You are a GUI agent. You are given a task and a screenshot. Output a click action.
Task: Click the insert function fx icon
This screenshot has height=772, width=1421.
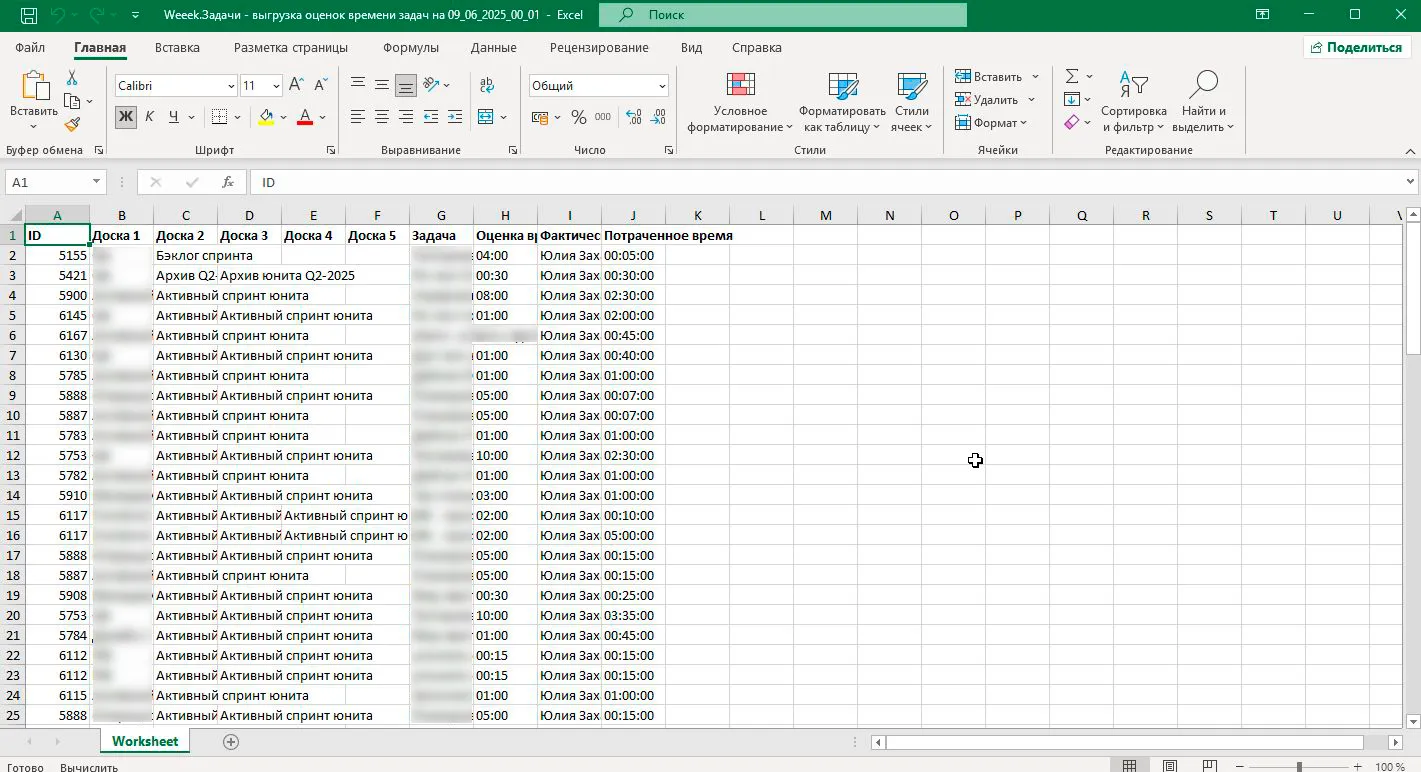tap(228, 182)
